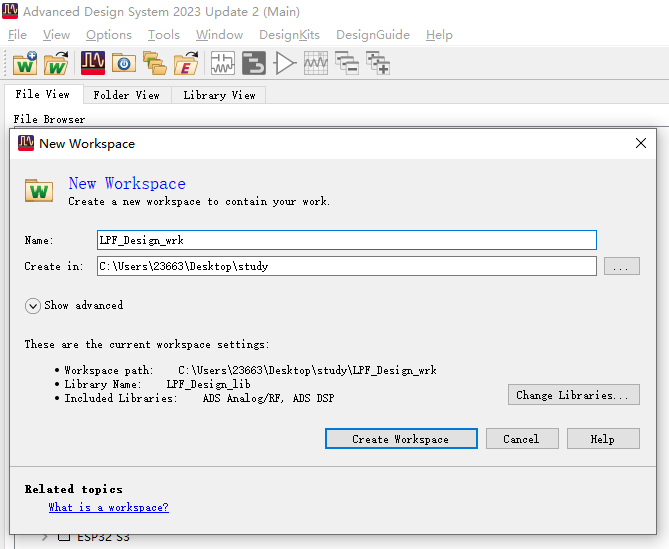
Task: Open the 'What is a workspace?' link
Action: click(108, 507)
